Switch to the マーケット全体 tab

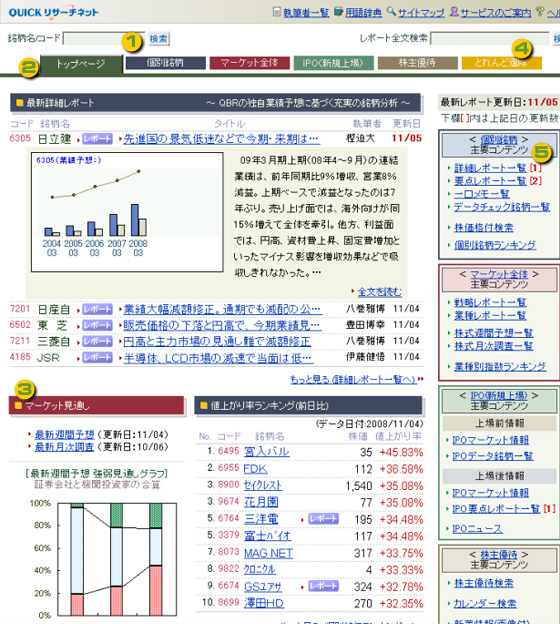click(250, 63)
